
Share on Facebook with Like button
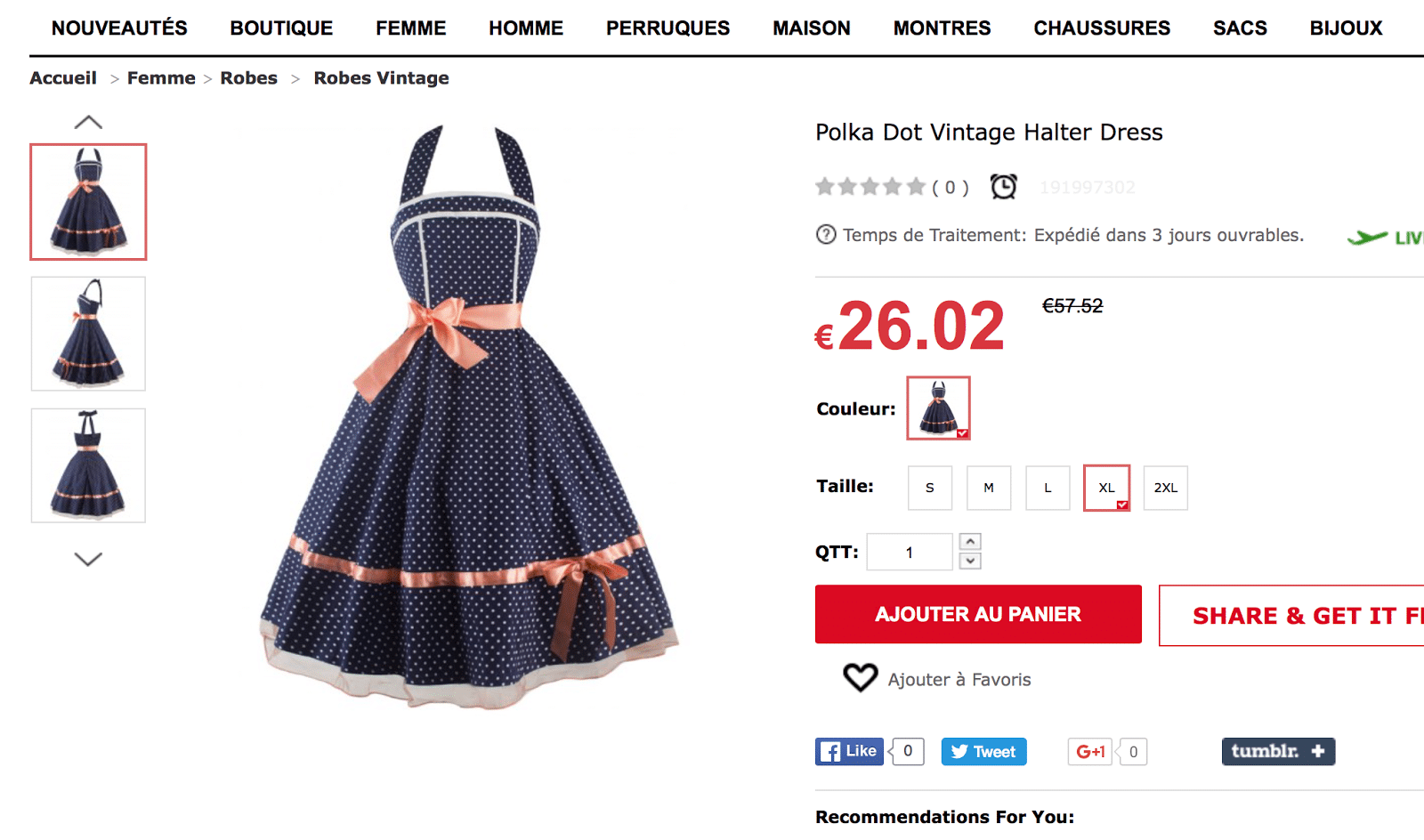[849, 751]
